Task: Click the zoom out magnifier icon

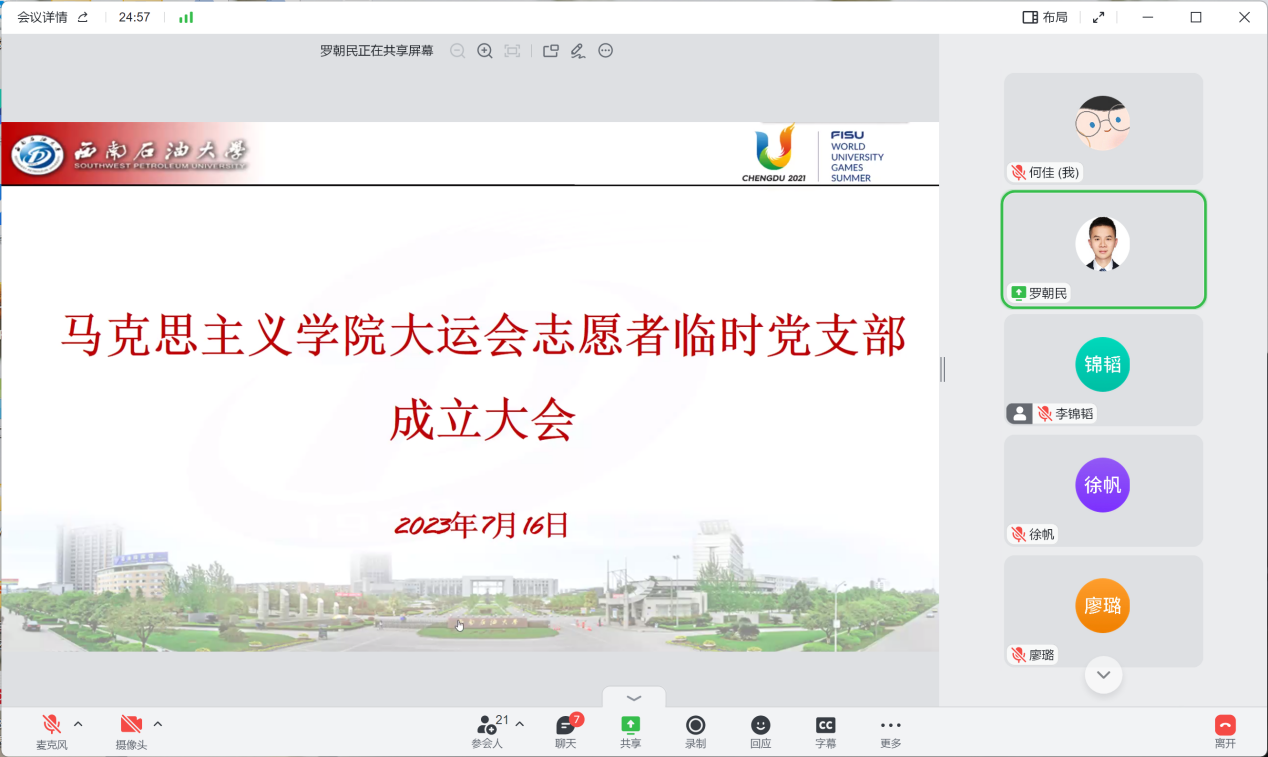Action: [457, 51]
